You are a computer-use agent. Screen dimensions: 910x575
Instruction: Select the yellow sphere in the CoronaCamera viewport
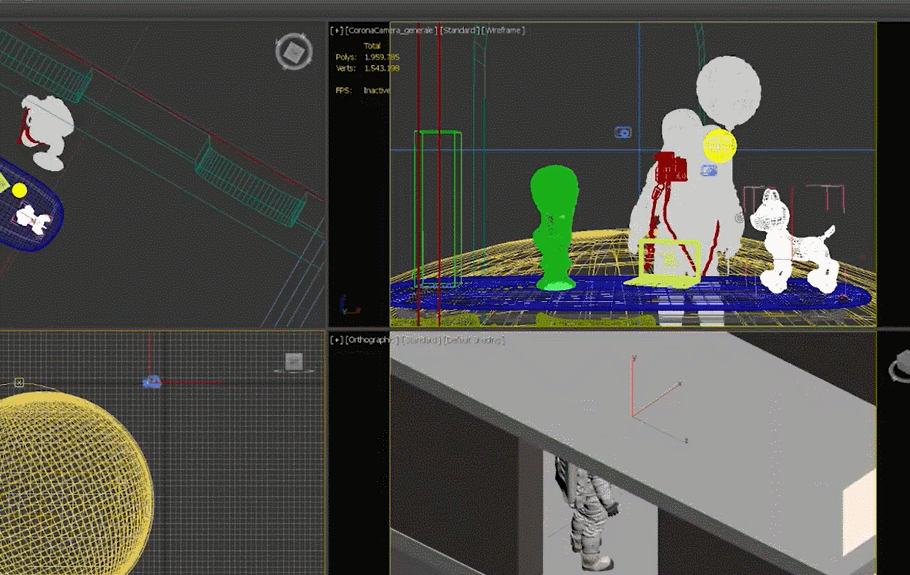720,145
